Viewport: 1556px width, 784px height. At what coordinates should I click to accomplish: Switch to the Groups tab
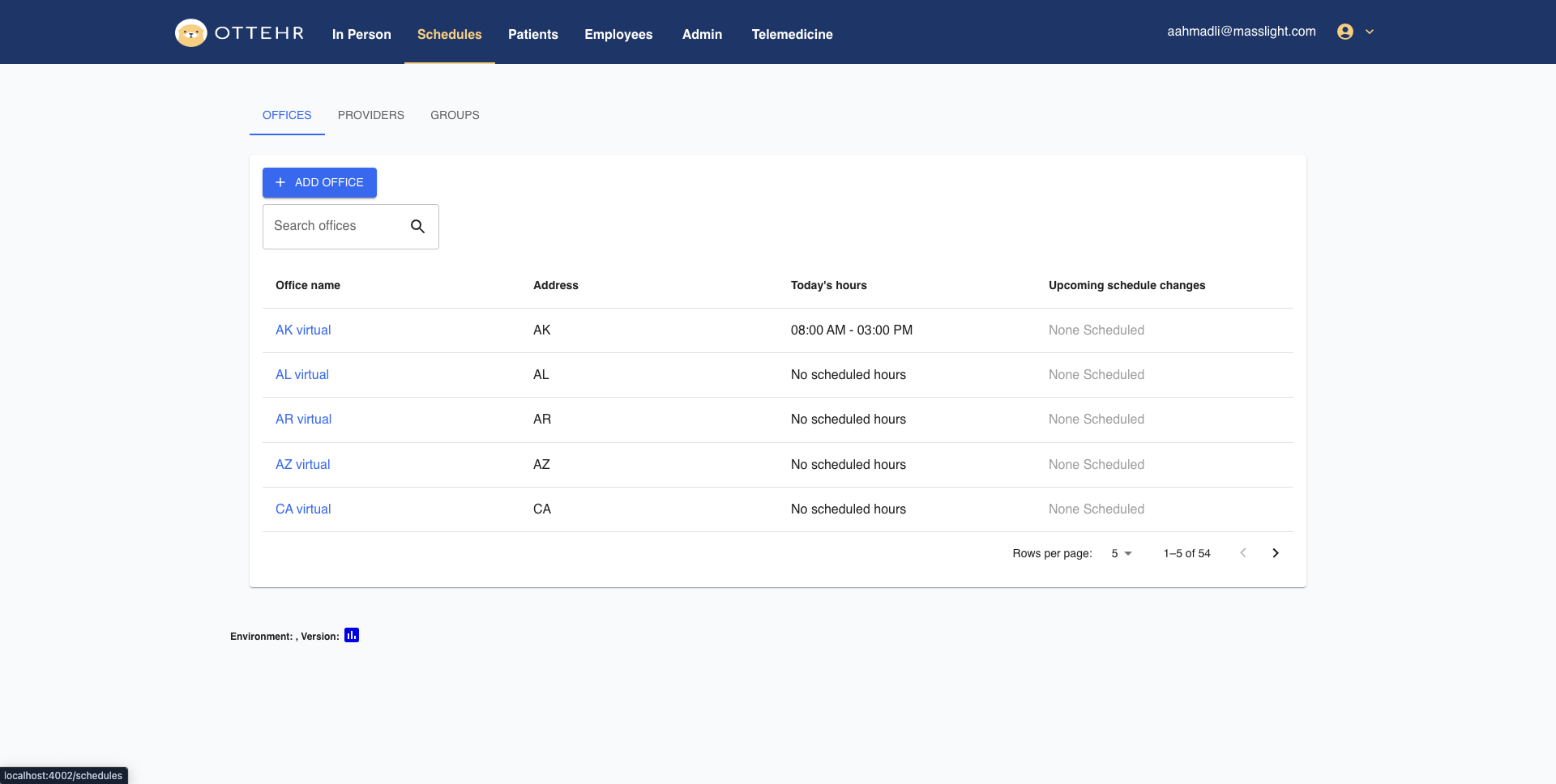pos(455,115)
